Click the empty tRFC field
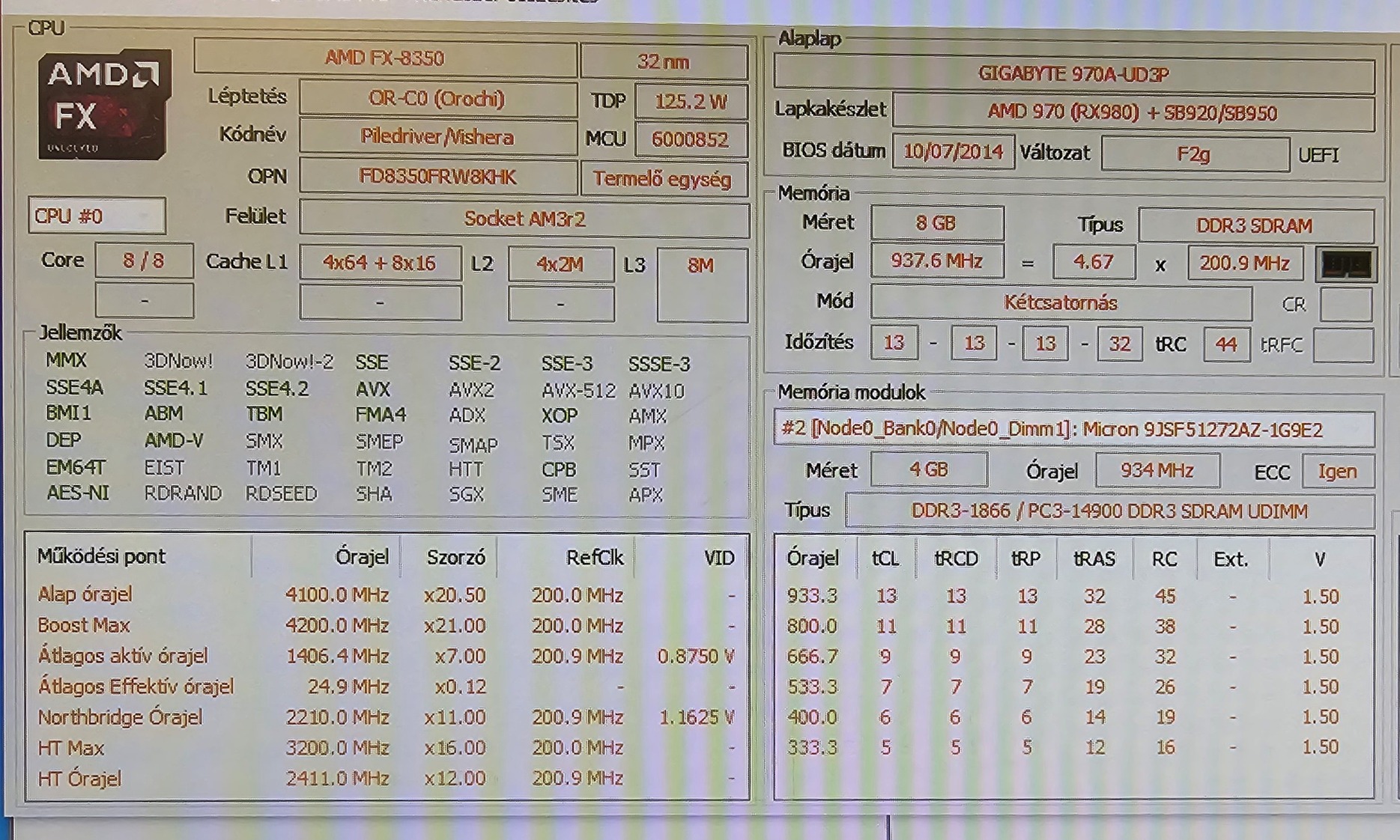The height and width of the screenshot is (840, 1400). tap(1344, 345)
